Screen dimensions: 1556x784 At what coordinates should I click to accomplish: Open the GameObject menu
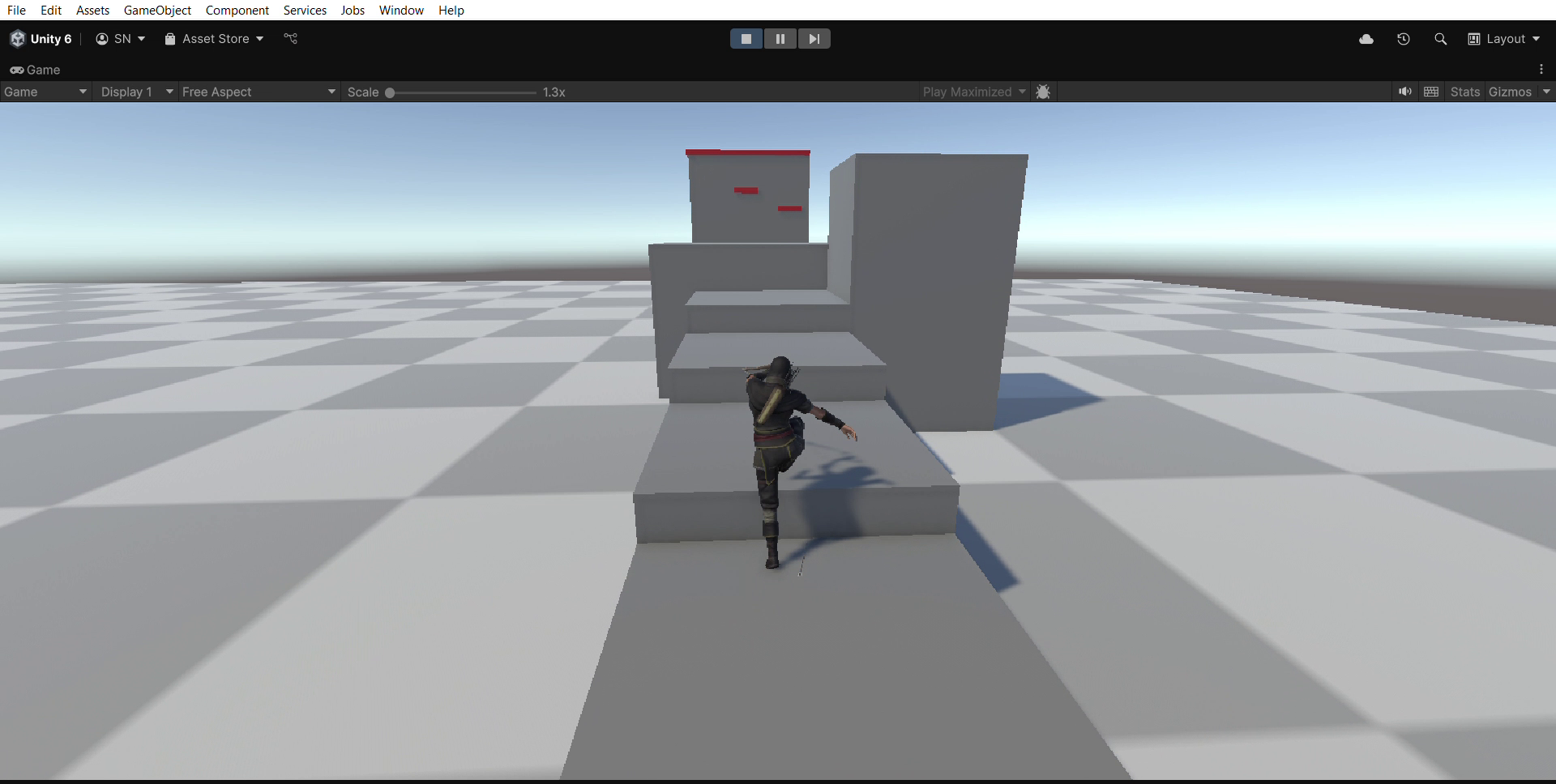coord(157,10)
